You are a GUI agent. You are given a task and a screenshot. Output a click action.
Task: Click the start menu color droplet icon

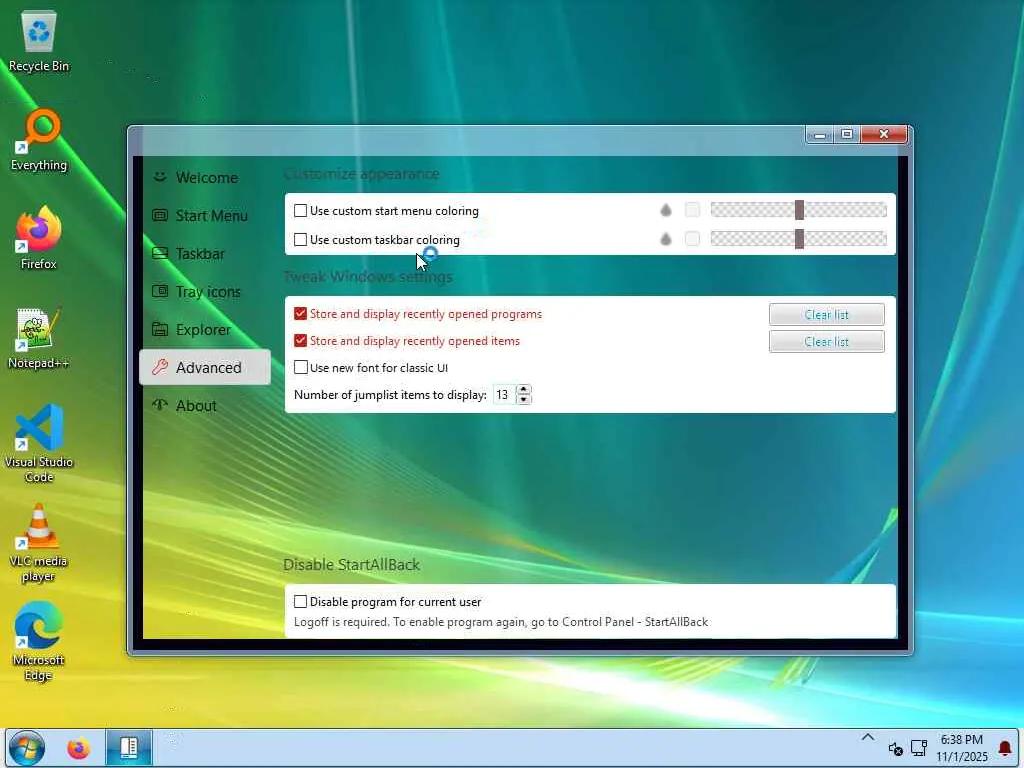pyautogui.click(x=665, y=210)
